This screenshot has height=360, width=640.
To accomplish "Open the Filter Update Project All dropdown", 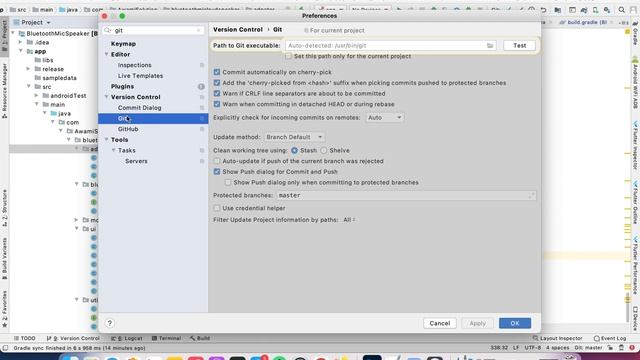I will point(349,220).
